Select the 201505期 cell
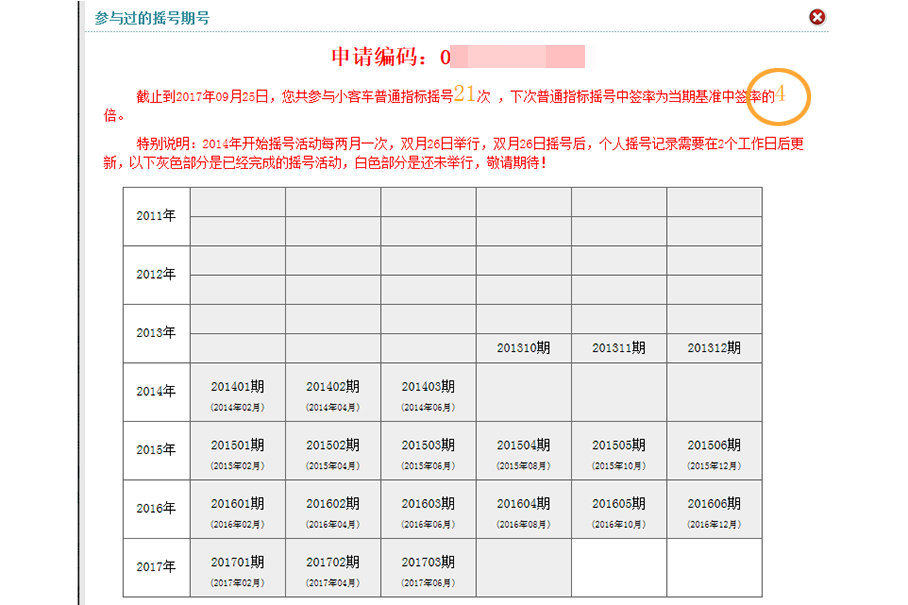 click(x=618, y=450)
